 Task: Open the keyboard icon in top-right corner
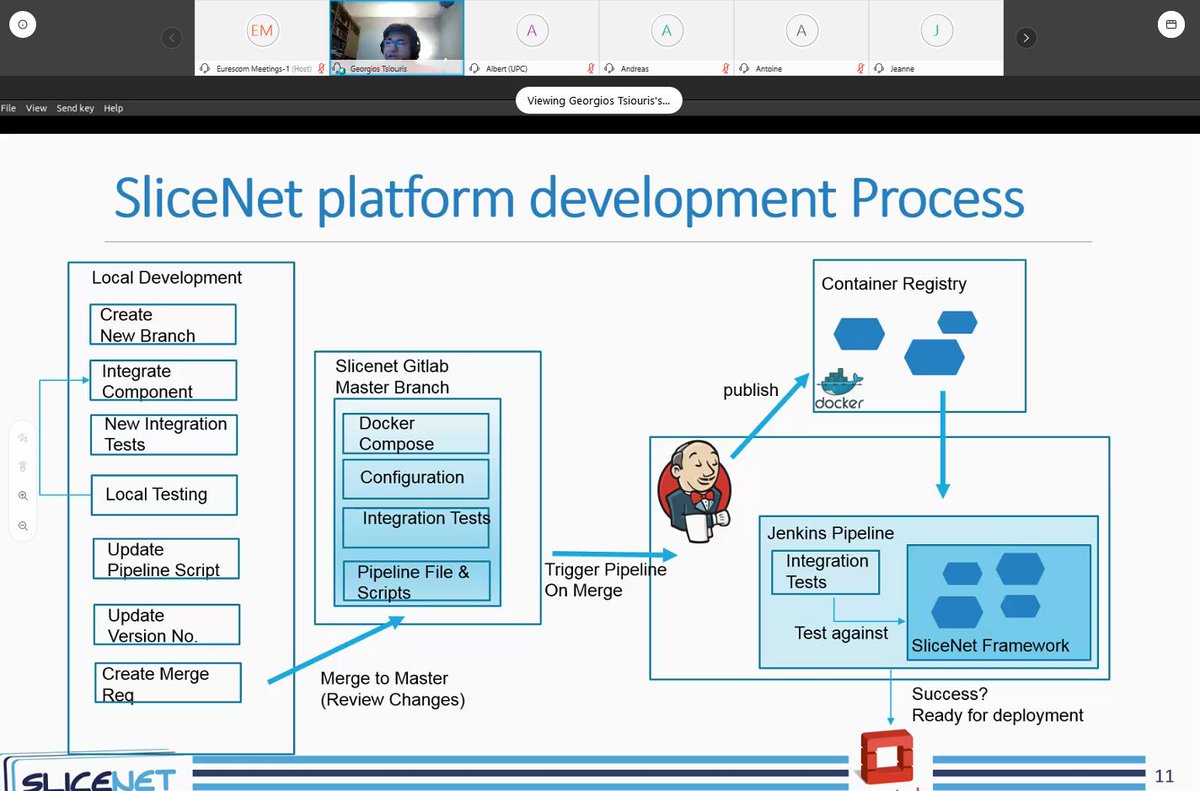(x=1171, y=24)
